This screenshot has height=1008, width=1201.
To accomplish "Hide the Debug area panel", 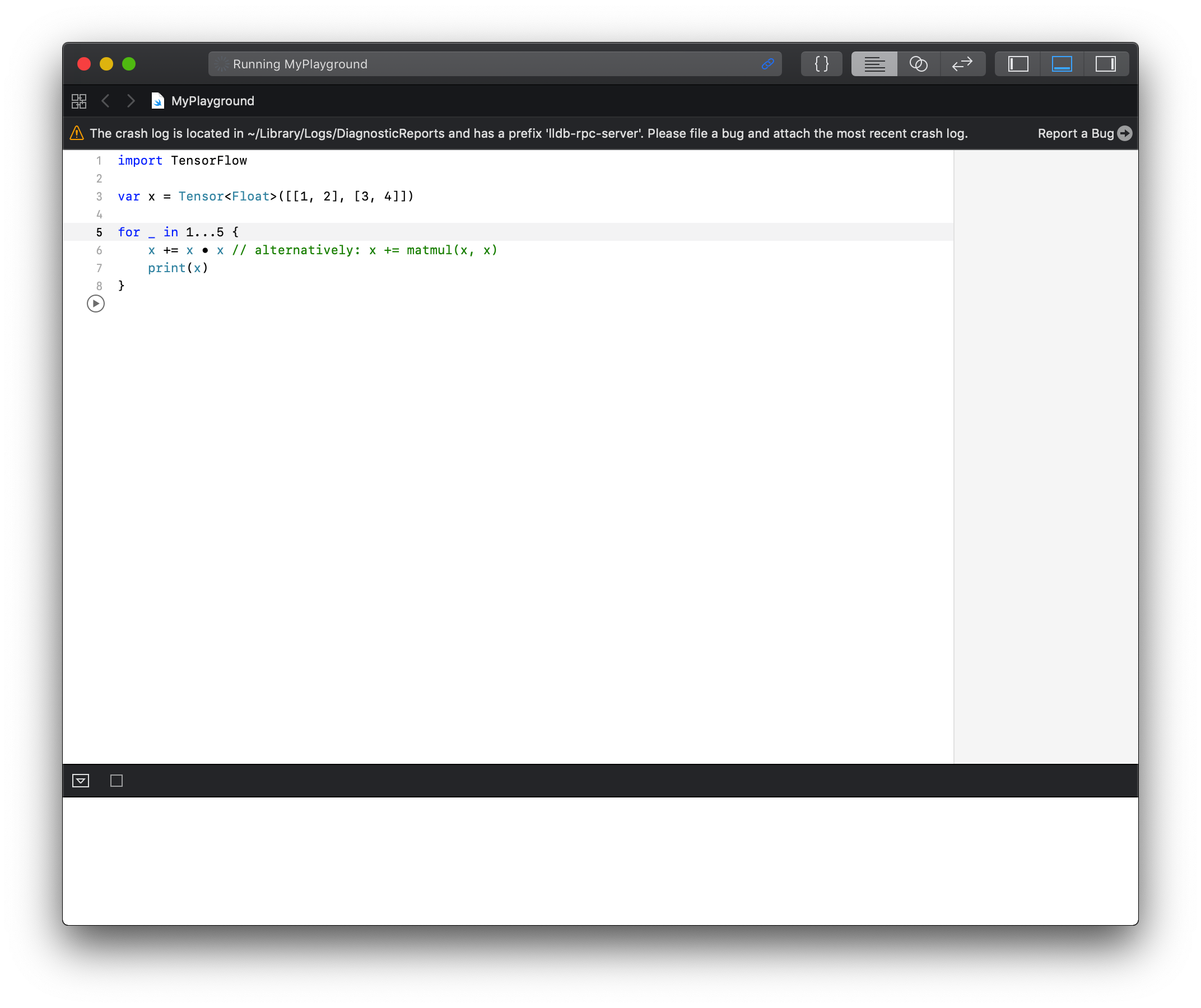I will point(1062,63).
